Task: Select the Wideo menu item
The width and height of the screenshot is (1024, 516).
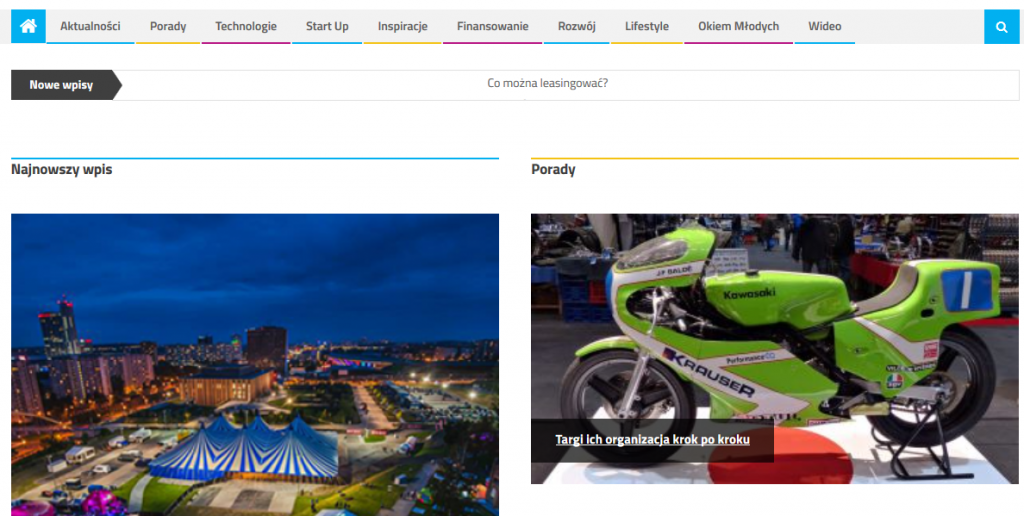Action: [x=825, y=27]
